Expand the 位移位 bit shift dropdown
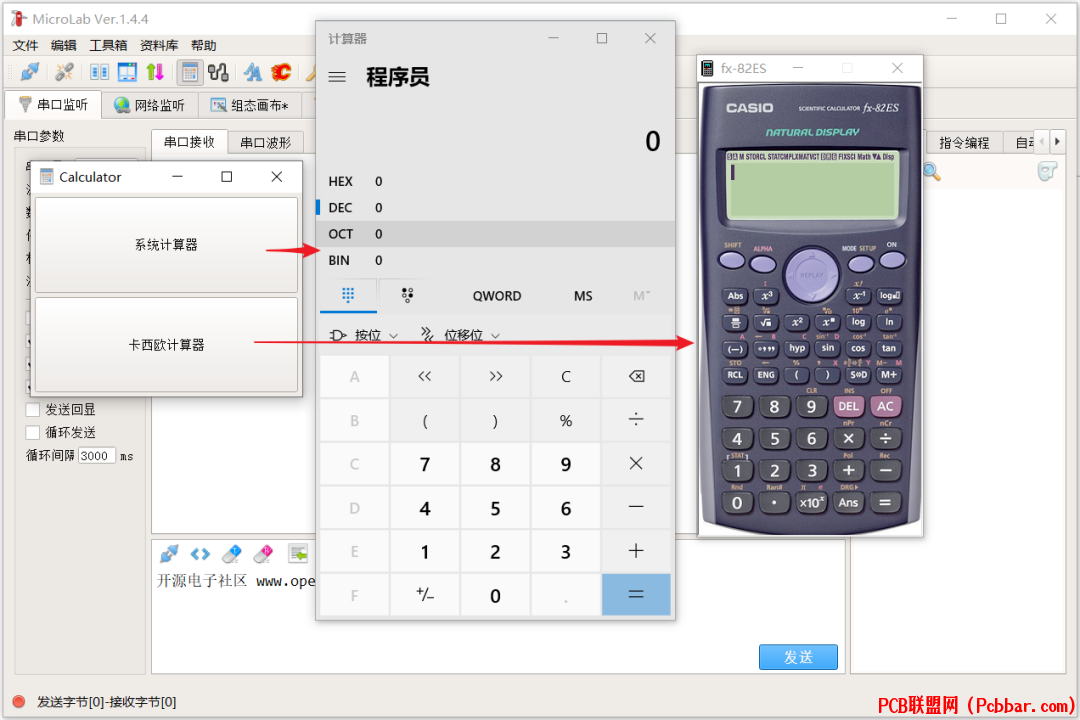The width and height of the screenshot is (1080, 720). click(x=460, y=336)
